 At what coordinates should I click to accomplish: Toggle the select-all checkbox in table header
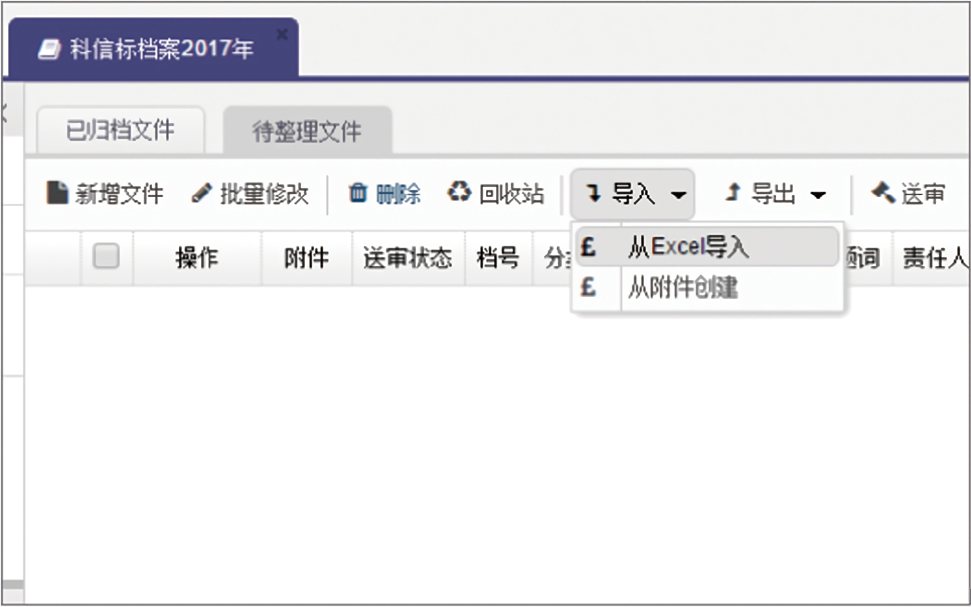[x=106, y=257]
